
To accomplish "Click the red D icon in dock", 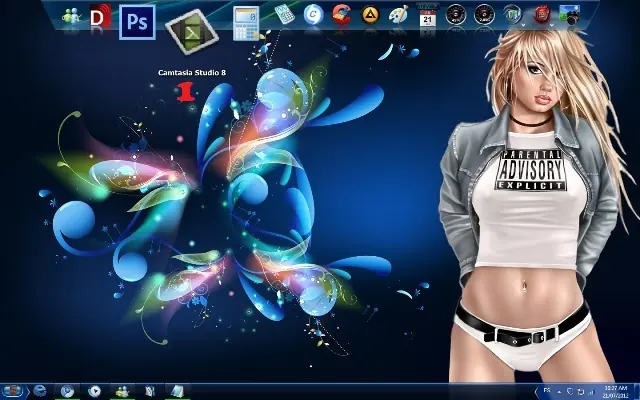I will pyautogui.click(x=100, y=17).
